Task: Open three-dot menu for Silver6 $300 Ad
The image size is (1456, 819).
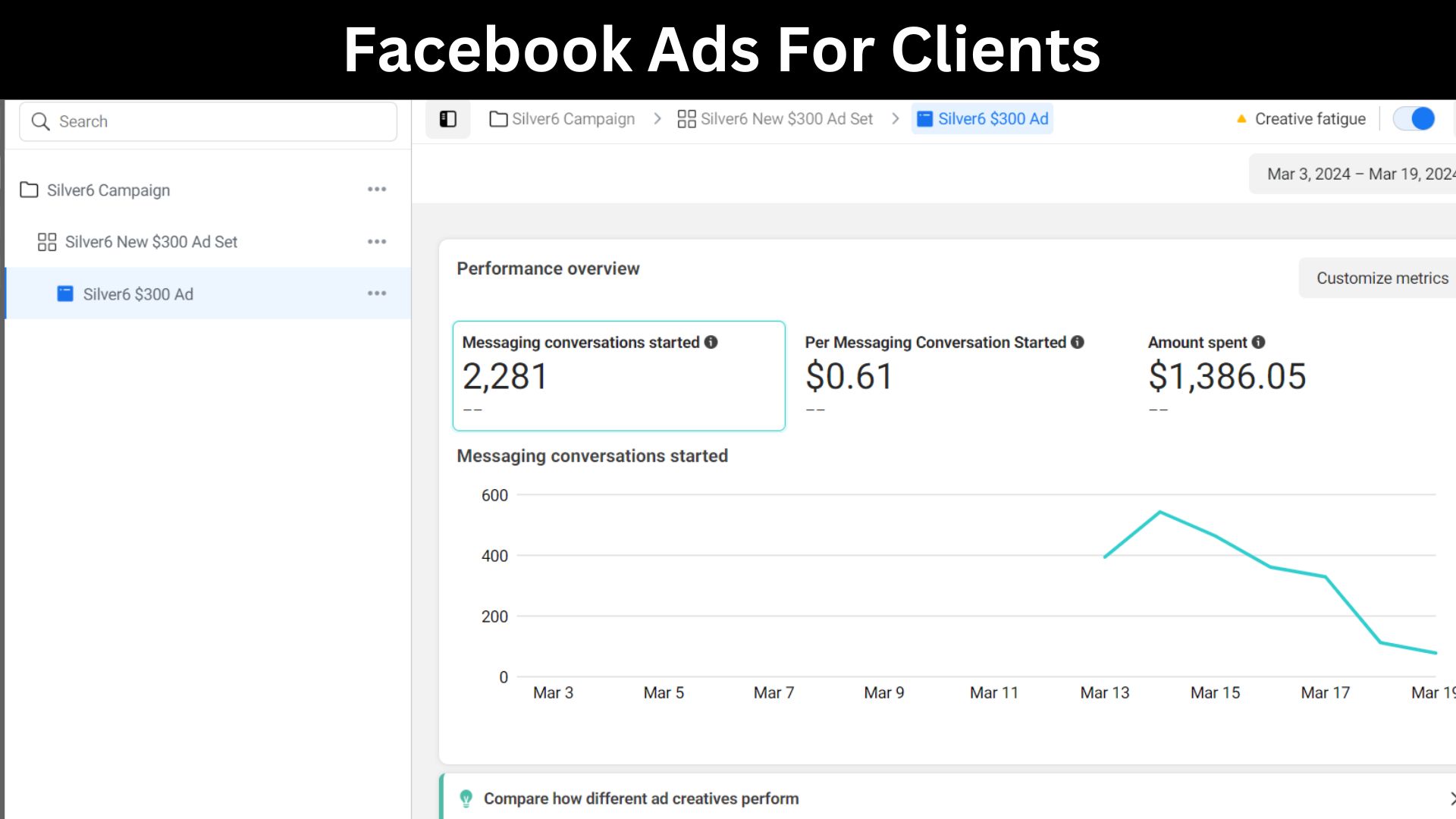Action: pos(377,293)
